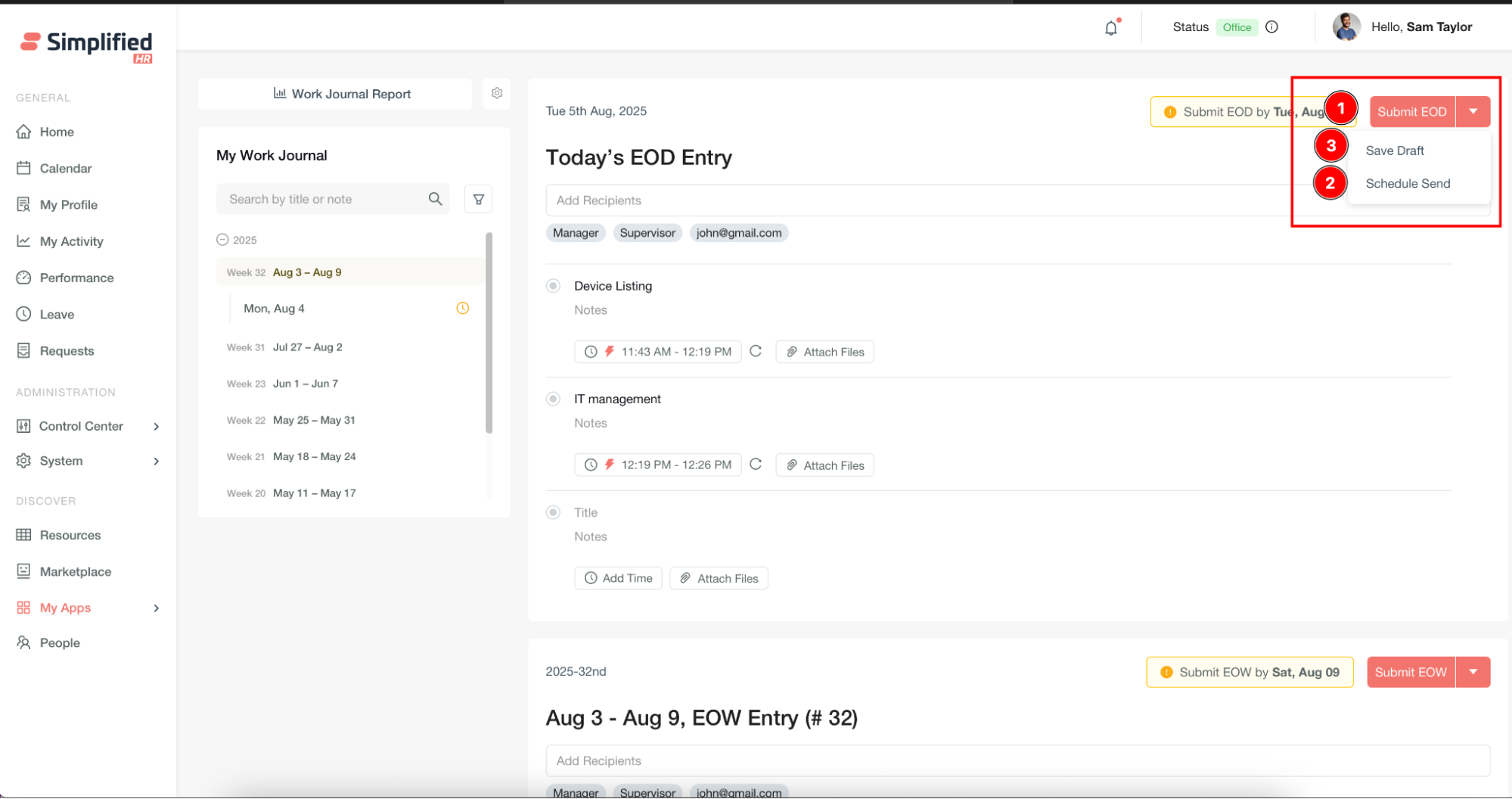Image resolution: width=1512 pixels, height=799 pixels.
Task: Expand the Submit EOW dropdown arrow
Action: pyautogui.click(x=1473, y=672)
